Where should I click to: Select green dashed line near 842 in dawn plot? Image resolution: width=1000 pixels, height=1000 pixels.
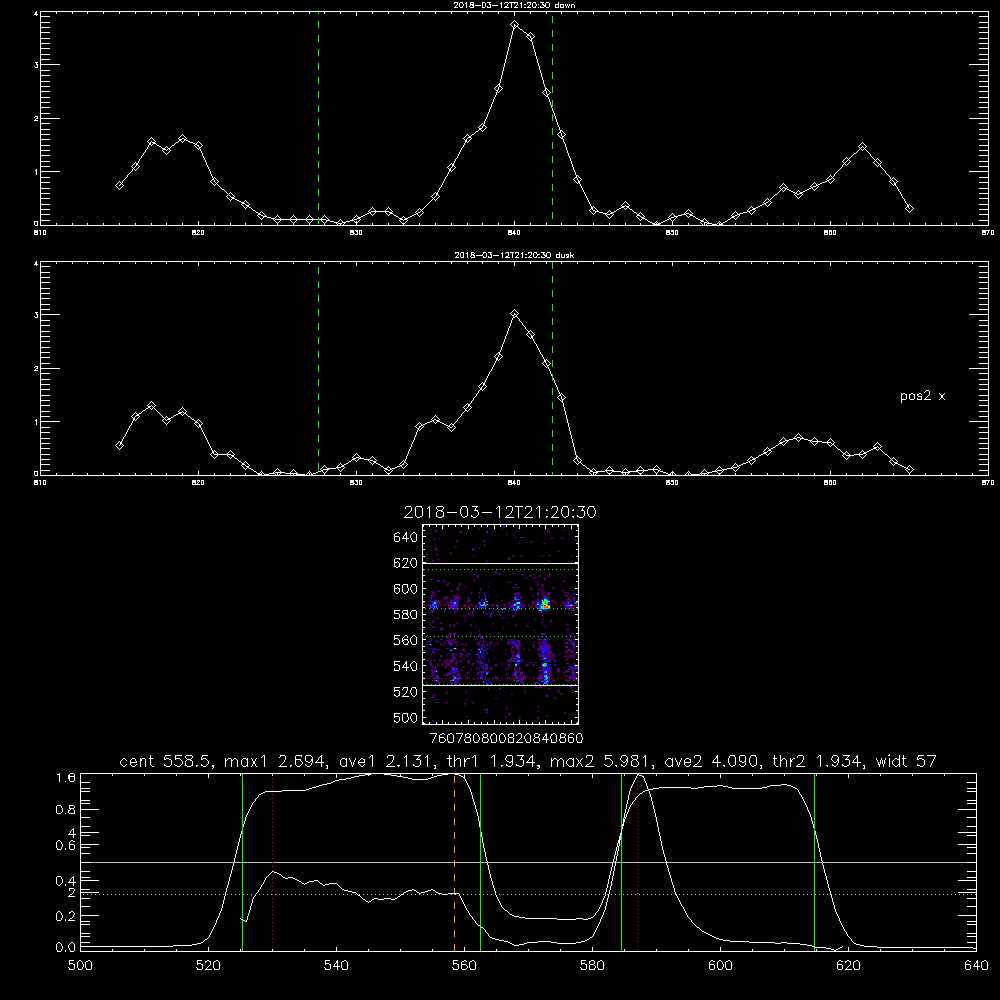552,119
